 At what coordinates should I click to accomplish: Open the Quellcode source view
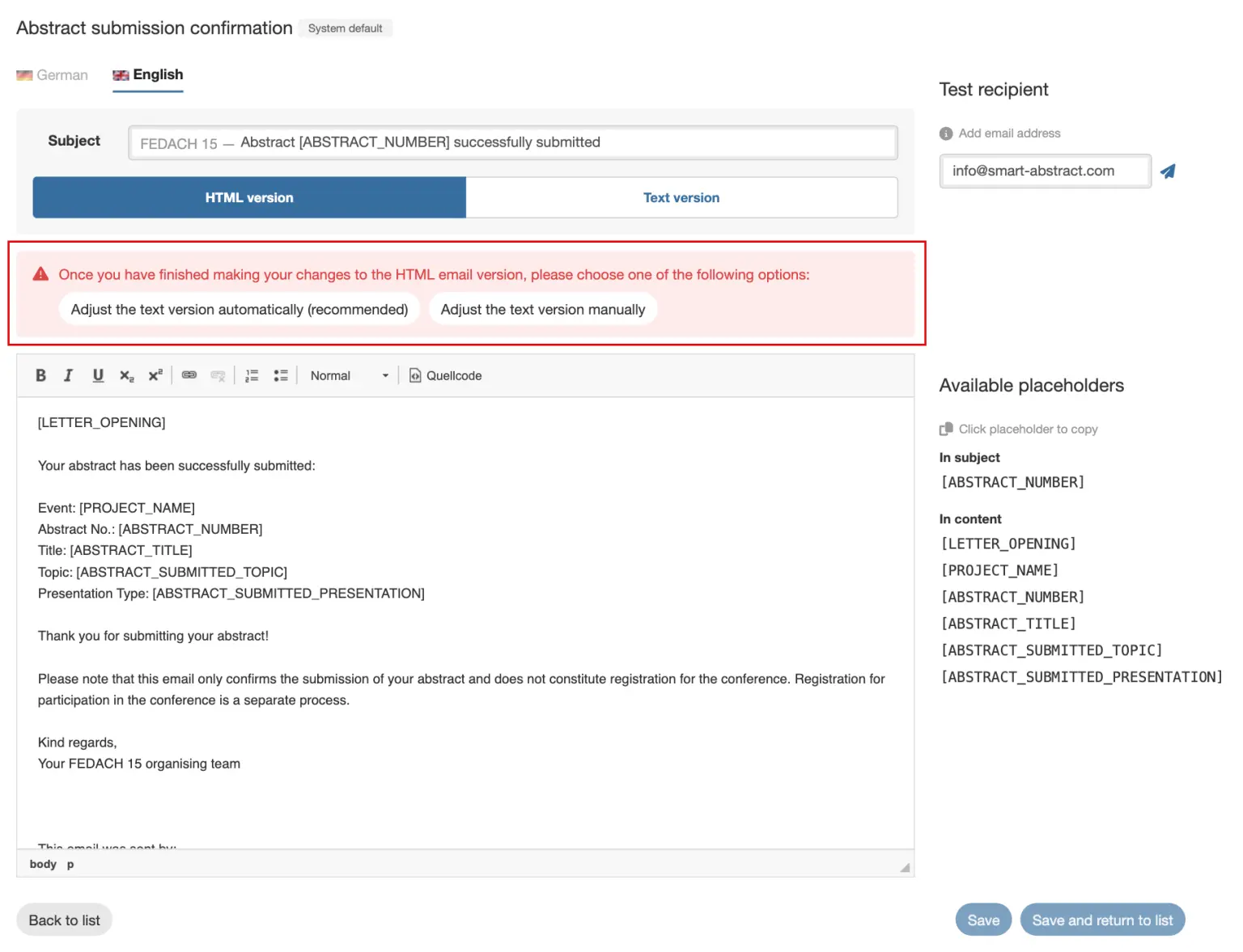tap(445, 375)
